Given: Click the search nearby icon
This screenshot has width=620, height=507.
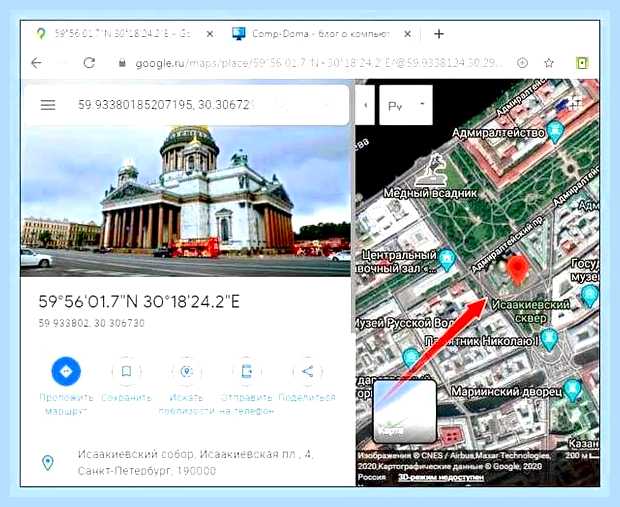Looking at the screenshot, I should coord(186,371).
